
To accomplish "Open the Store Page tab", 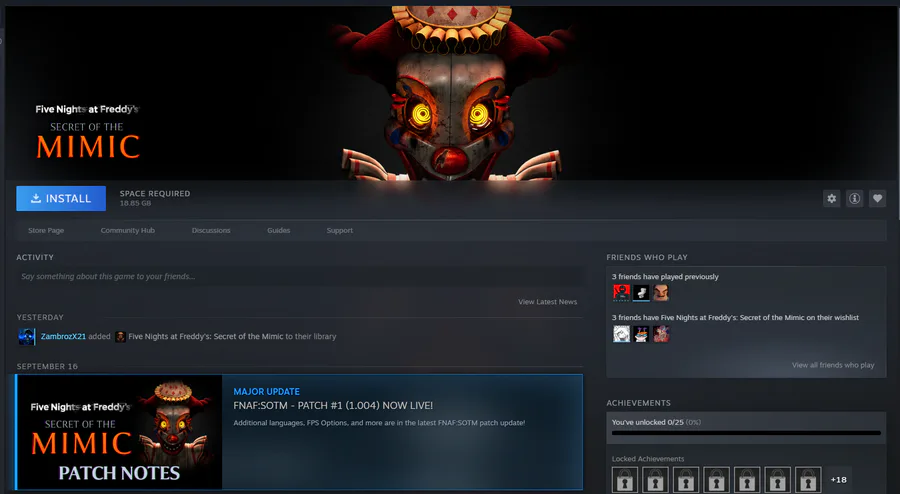I will point(46,231).
